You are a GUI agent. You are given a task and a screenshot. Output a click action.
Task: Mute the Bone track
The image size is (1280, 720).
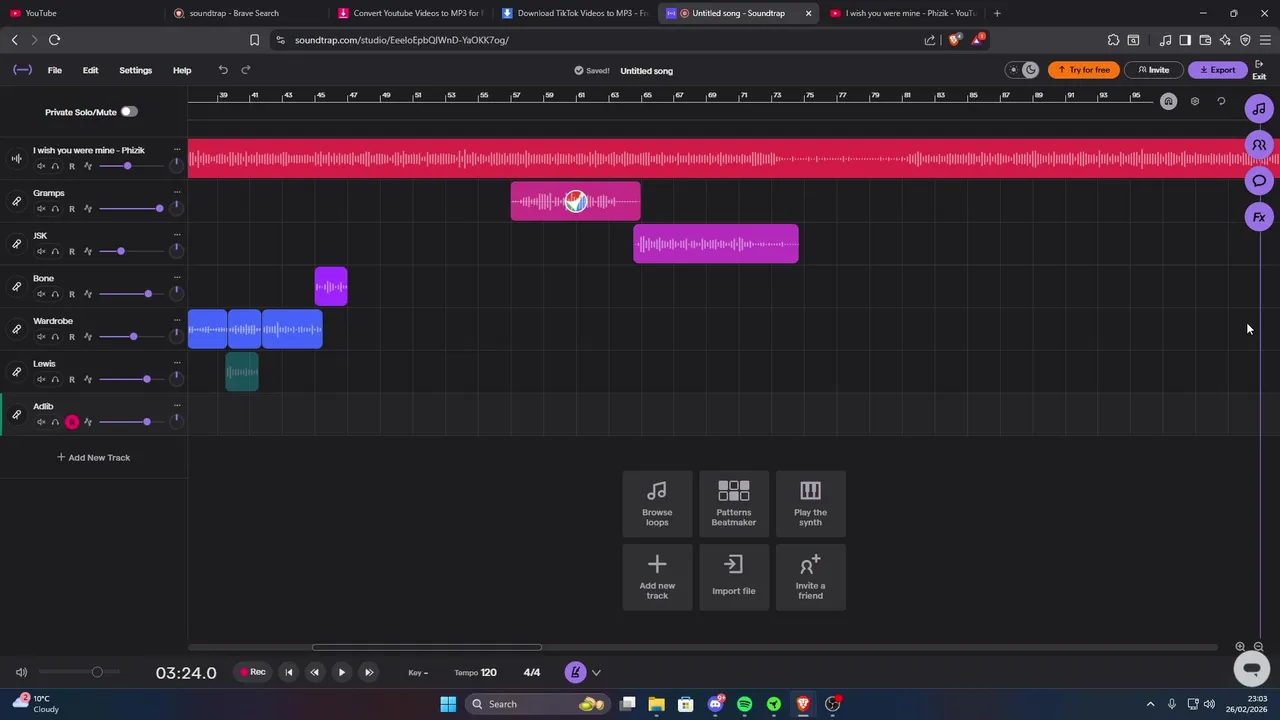click(x=41, y=294)
